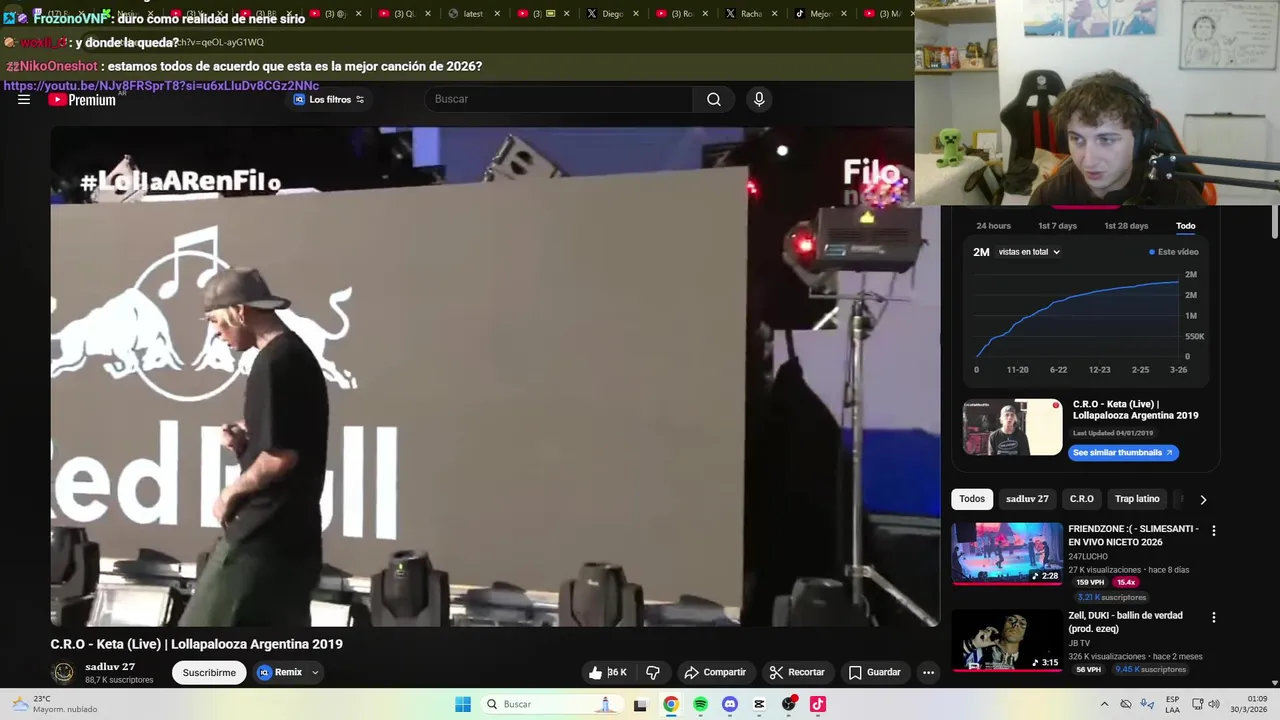The height and width of the screenshot is (720, 1280).
Task: Go to YouTube Premium home logo
Action: point(82,100)
